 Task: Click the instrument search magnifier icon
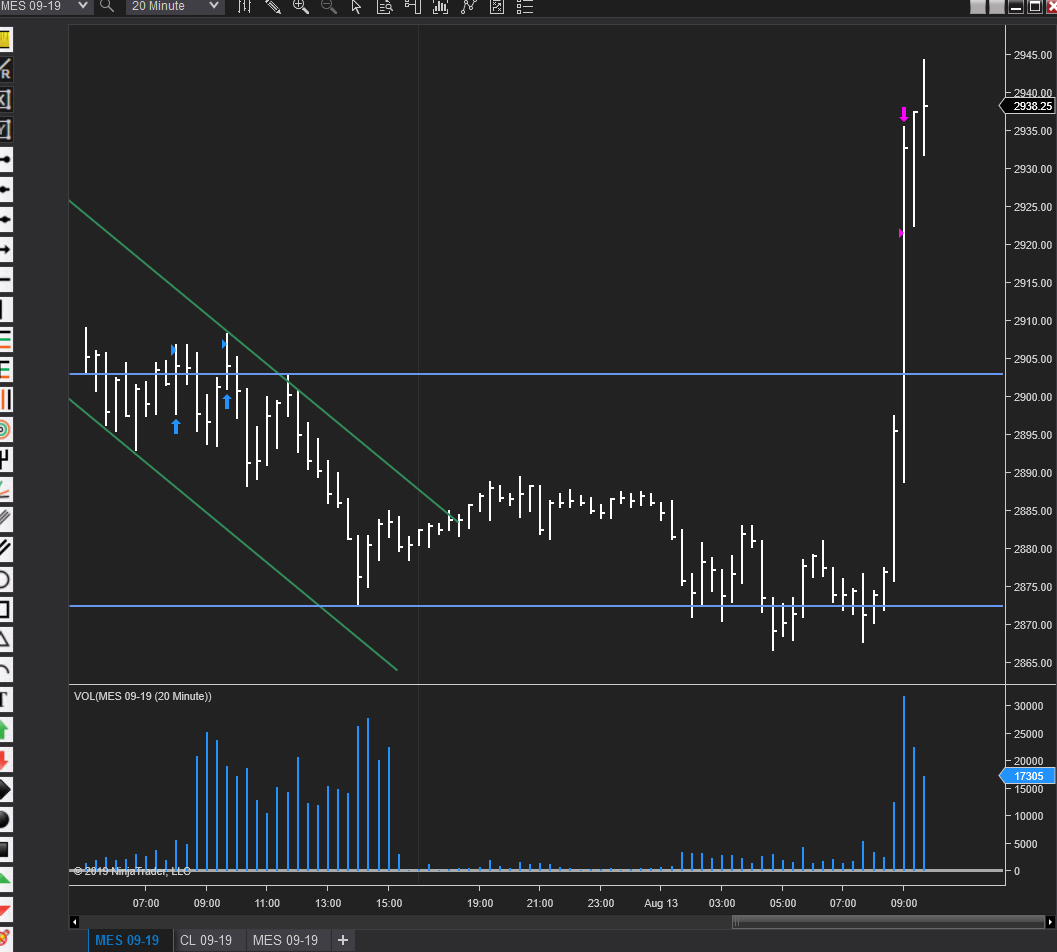[x=107, y=6]
